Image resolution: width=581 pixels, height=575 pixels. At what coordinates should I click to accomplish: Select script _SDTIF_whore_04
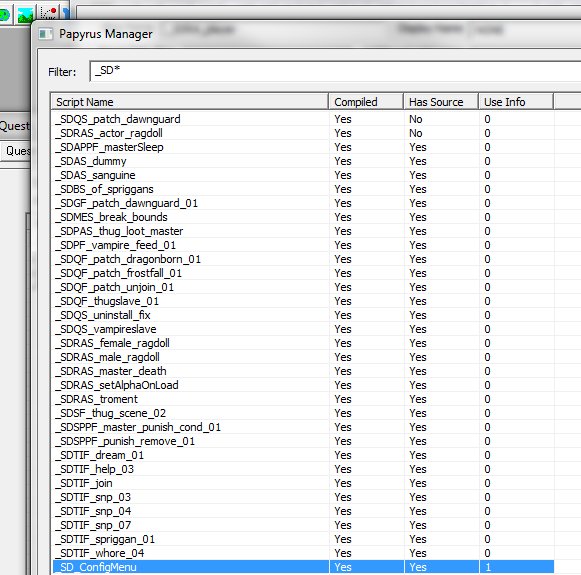point(100,554)
